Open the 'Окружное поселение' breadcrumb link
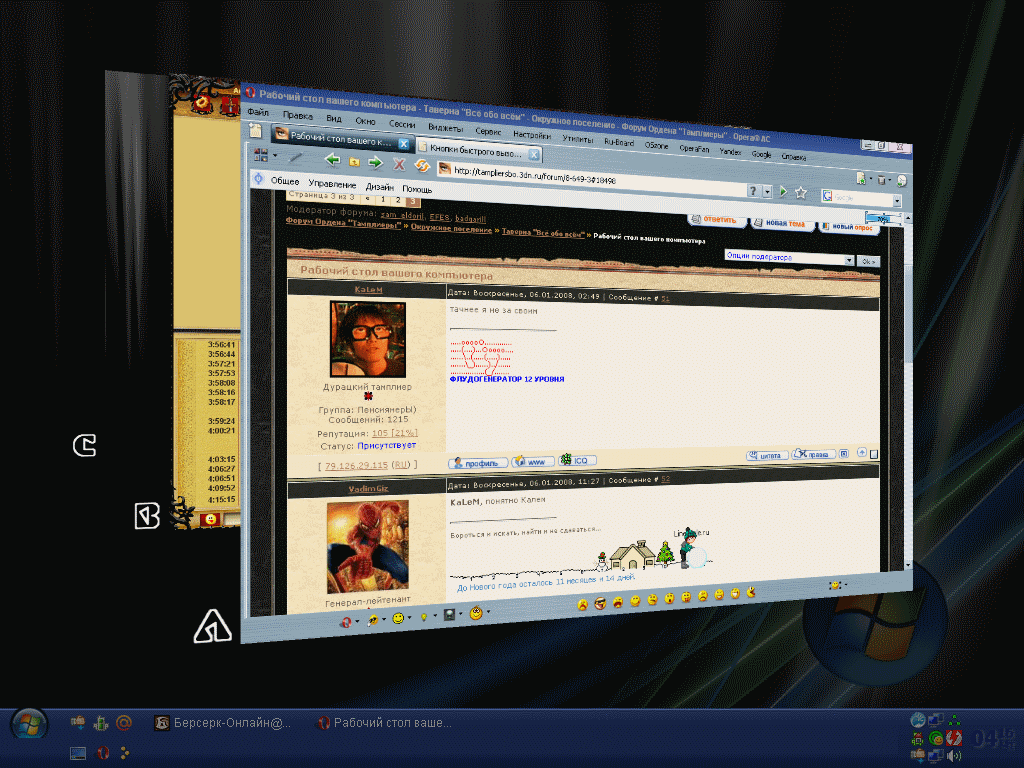 (451, 229)
